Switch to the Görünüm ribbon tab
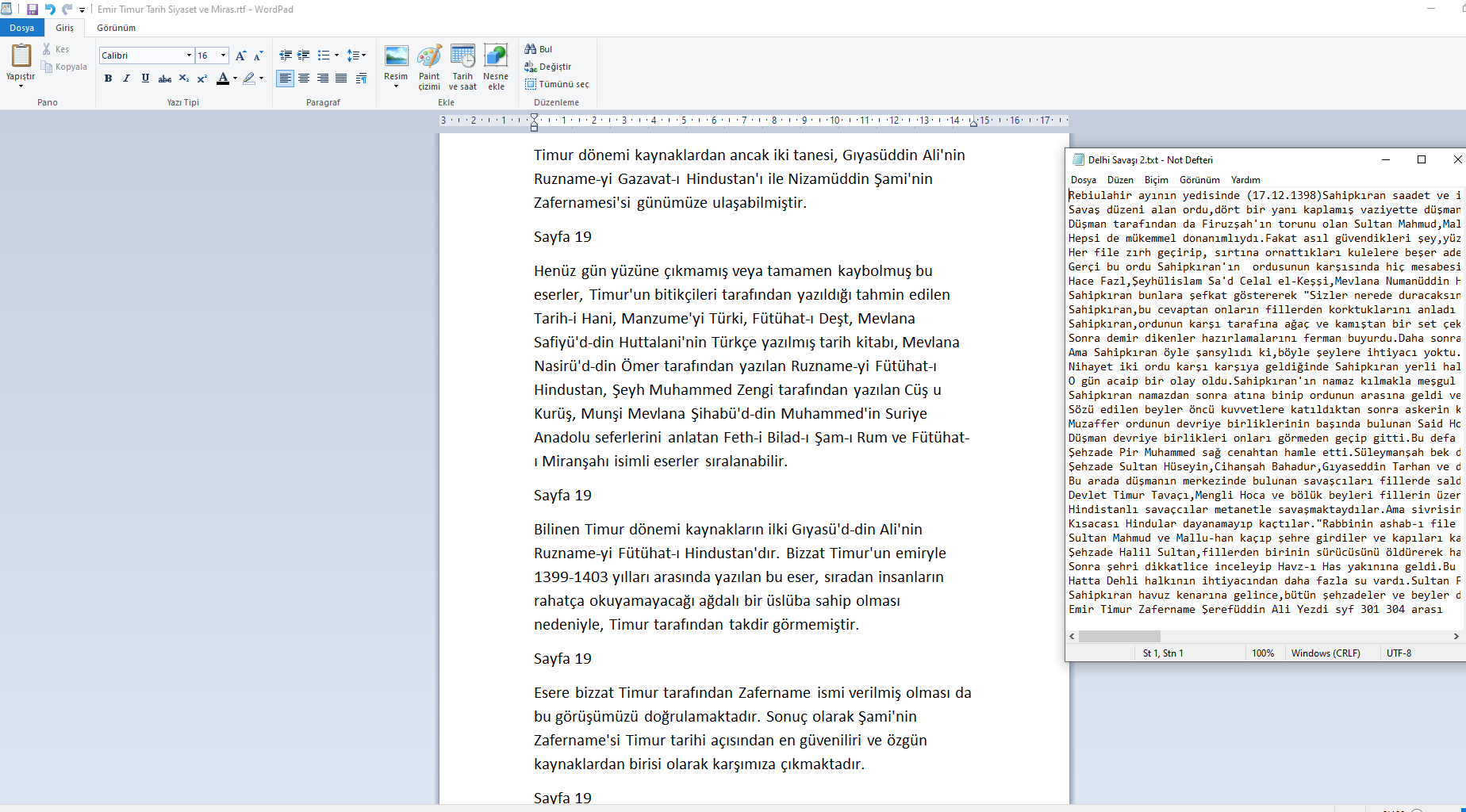The width and height of the screenshot is (1466, 812). (x=116, y=28)
